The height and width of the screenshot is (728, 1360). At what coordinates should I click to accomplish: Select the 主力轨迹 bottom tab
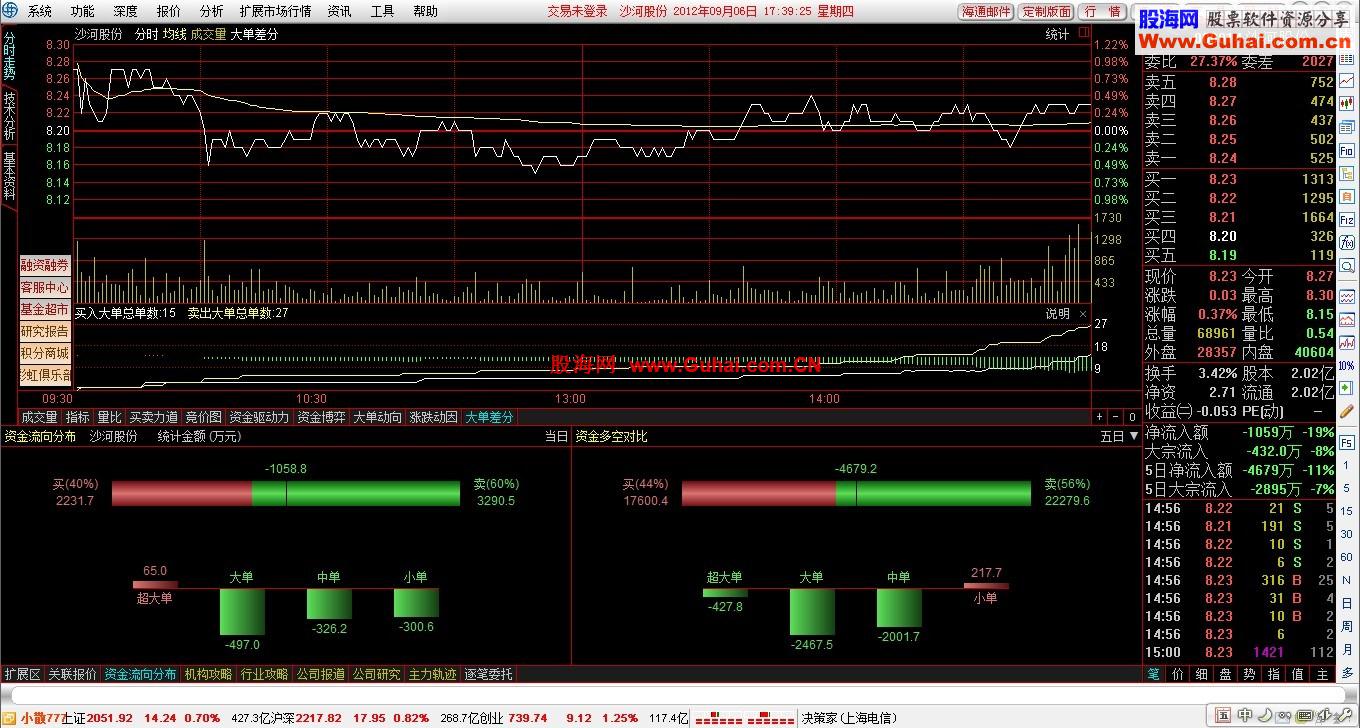pyautogui.click(x=432, y=674)
